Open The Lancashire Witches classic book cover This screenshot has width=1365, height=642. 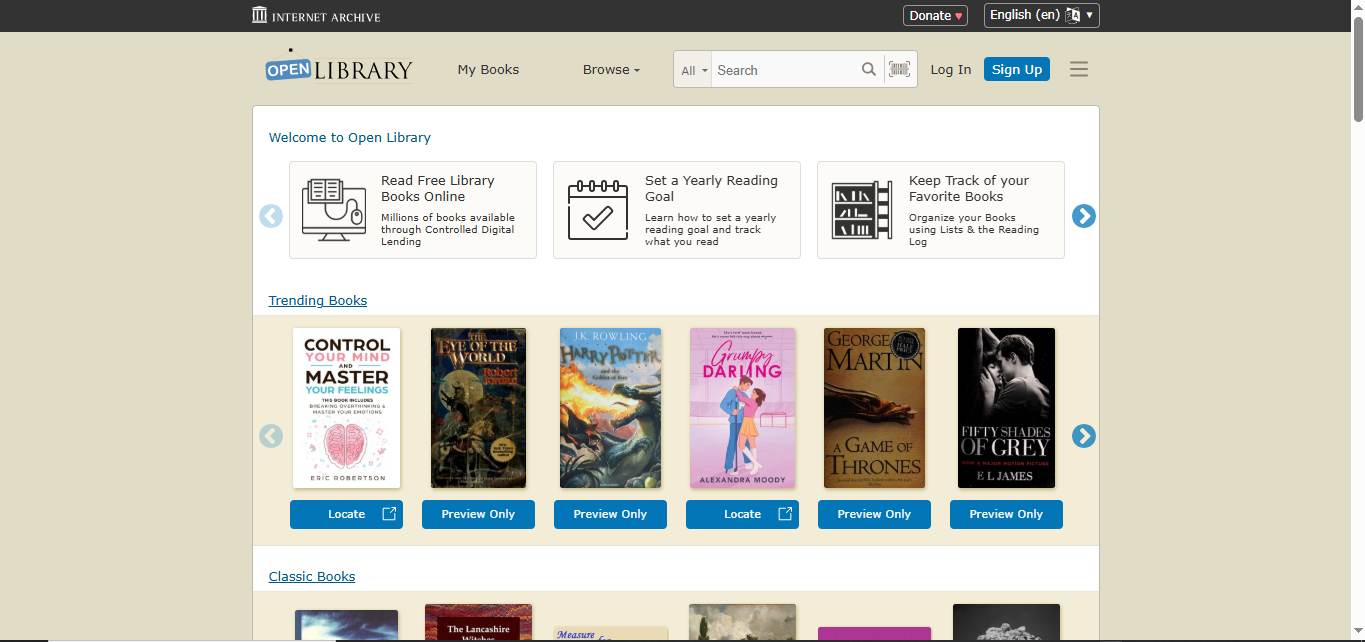pyautogui.click(x=478, y=622)
